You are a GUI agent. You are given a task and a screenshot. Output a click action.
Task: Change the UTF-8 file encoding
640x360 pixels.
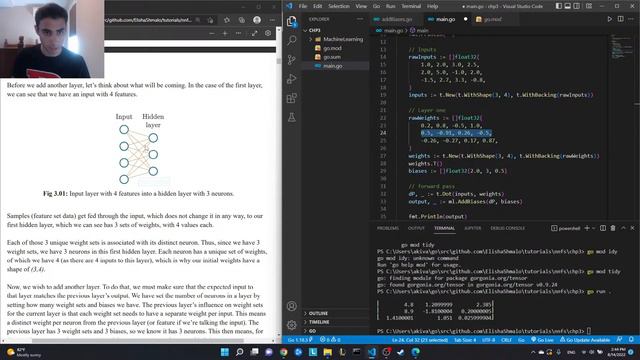pos(489,340)
